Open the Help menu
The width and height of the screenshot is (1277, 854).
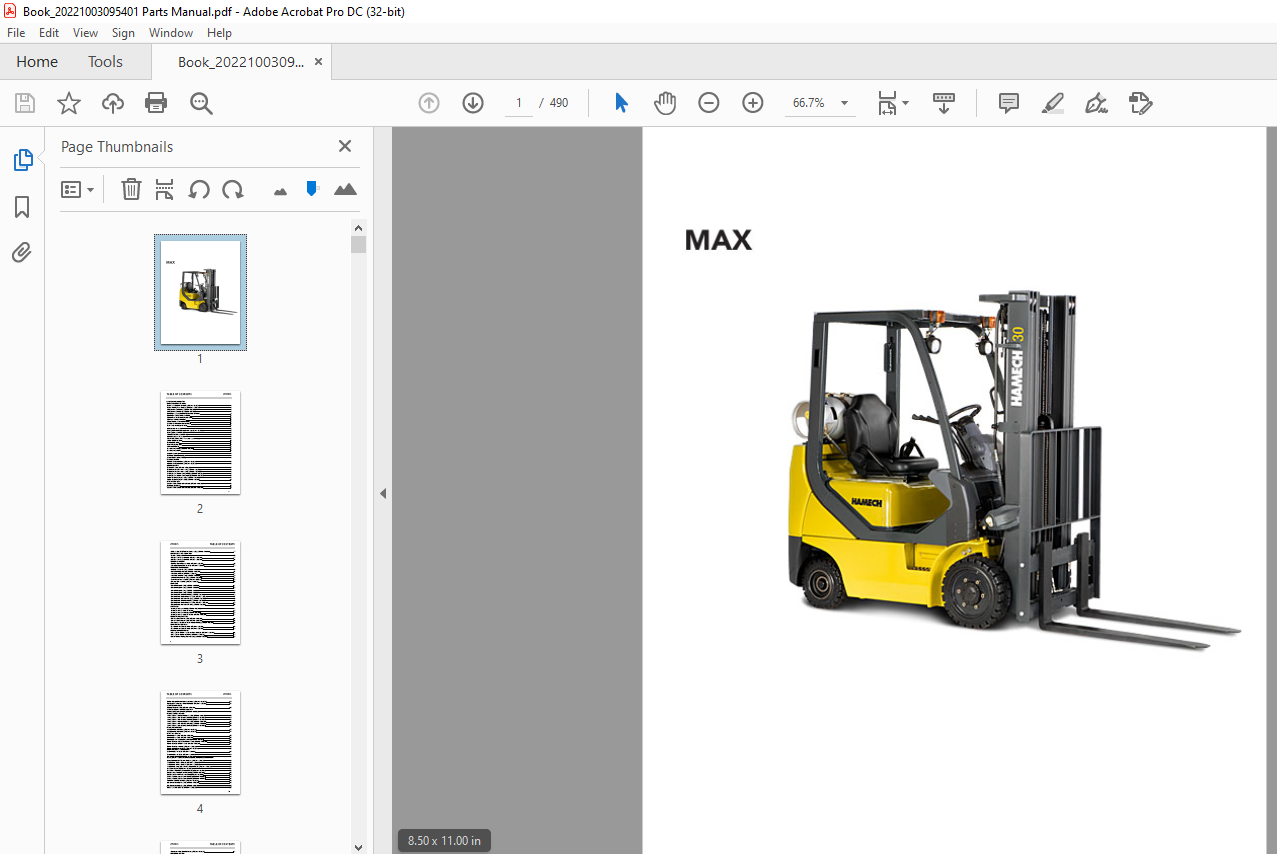point(219,33)
